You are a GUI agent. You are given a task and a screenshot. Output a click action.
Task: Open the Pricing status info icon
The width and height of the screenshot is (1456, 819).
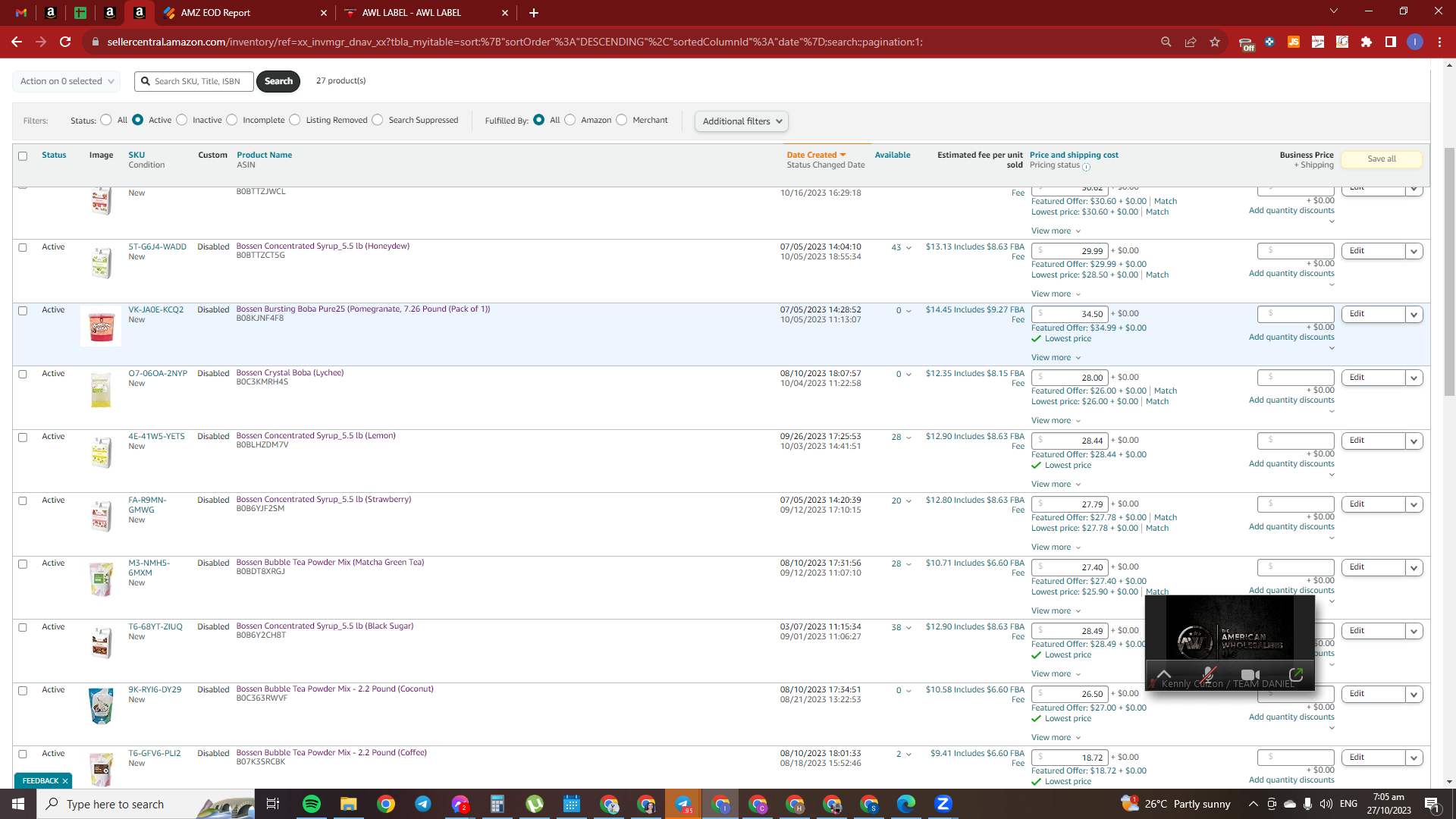(1086, 167)
